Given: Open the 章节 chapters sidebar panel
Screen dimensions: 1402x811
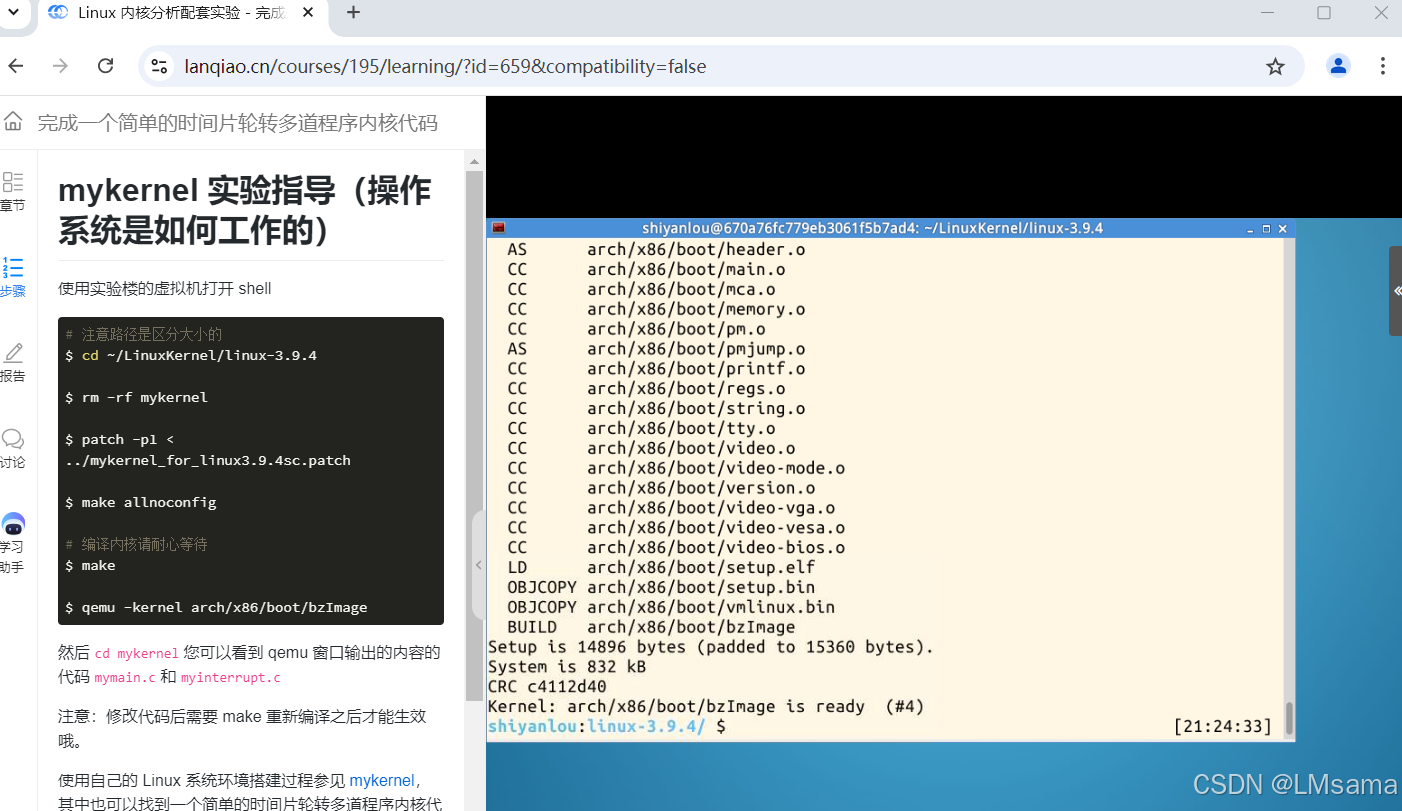Looking at the screenshot, I should pyautogui.click(x=13, y=191).
